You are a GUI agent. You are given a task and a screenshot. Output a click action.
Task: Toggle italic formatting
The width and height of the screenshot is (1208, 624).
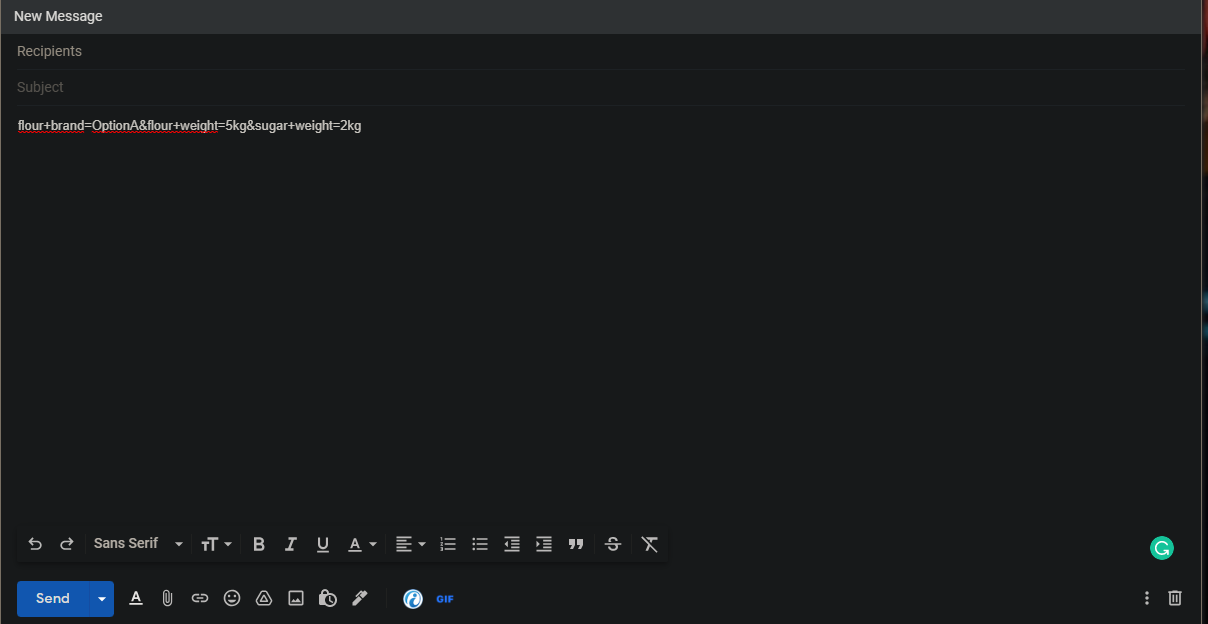point(291,544)
